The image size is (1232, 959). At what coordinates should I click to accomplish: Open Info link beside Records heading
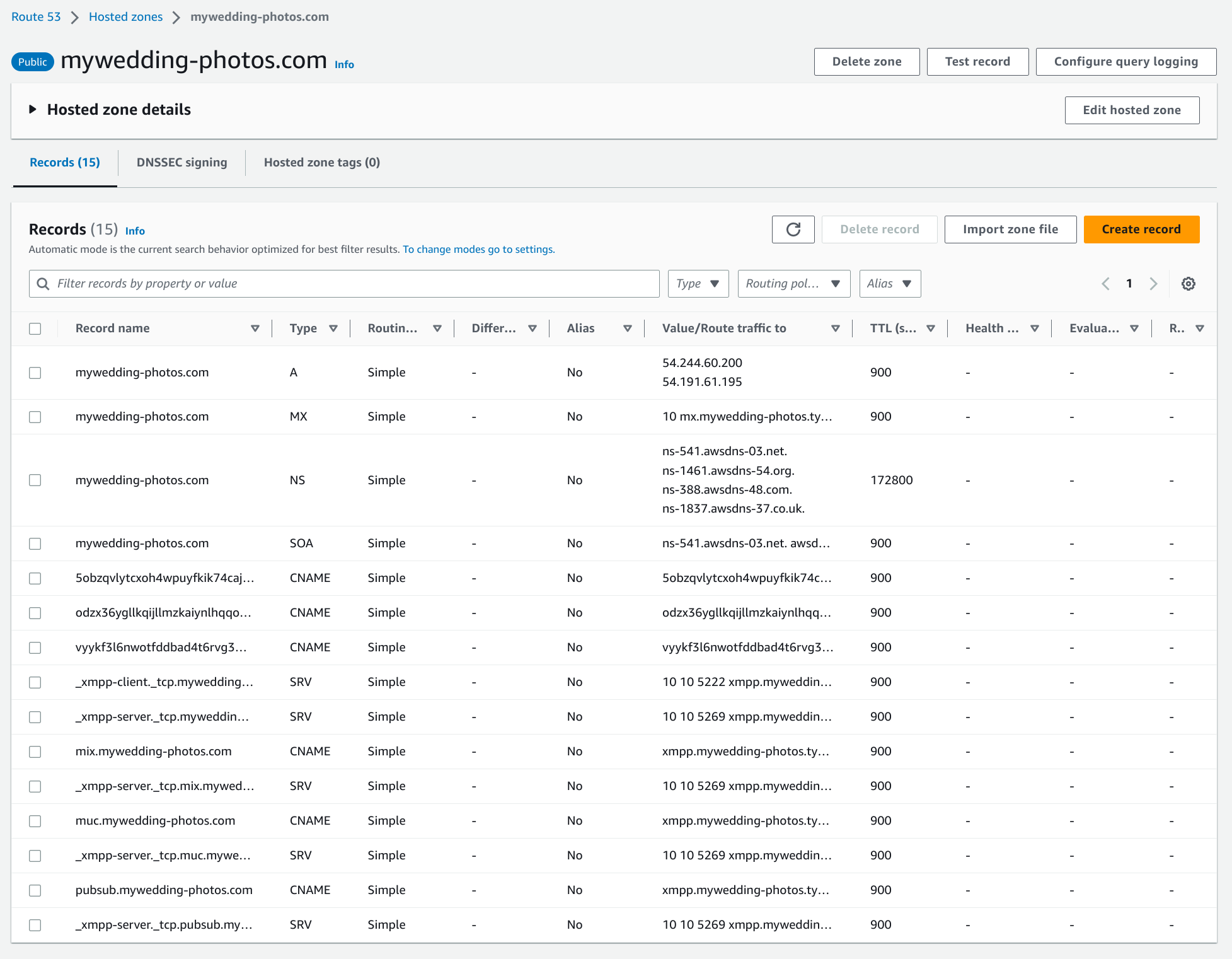(135, 231)
